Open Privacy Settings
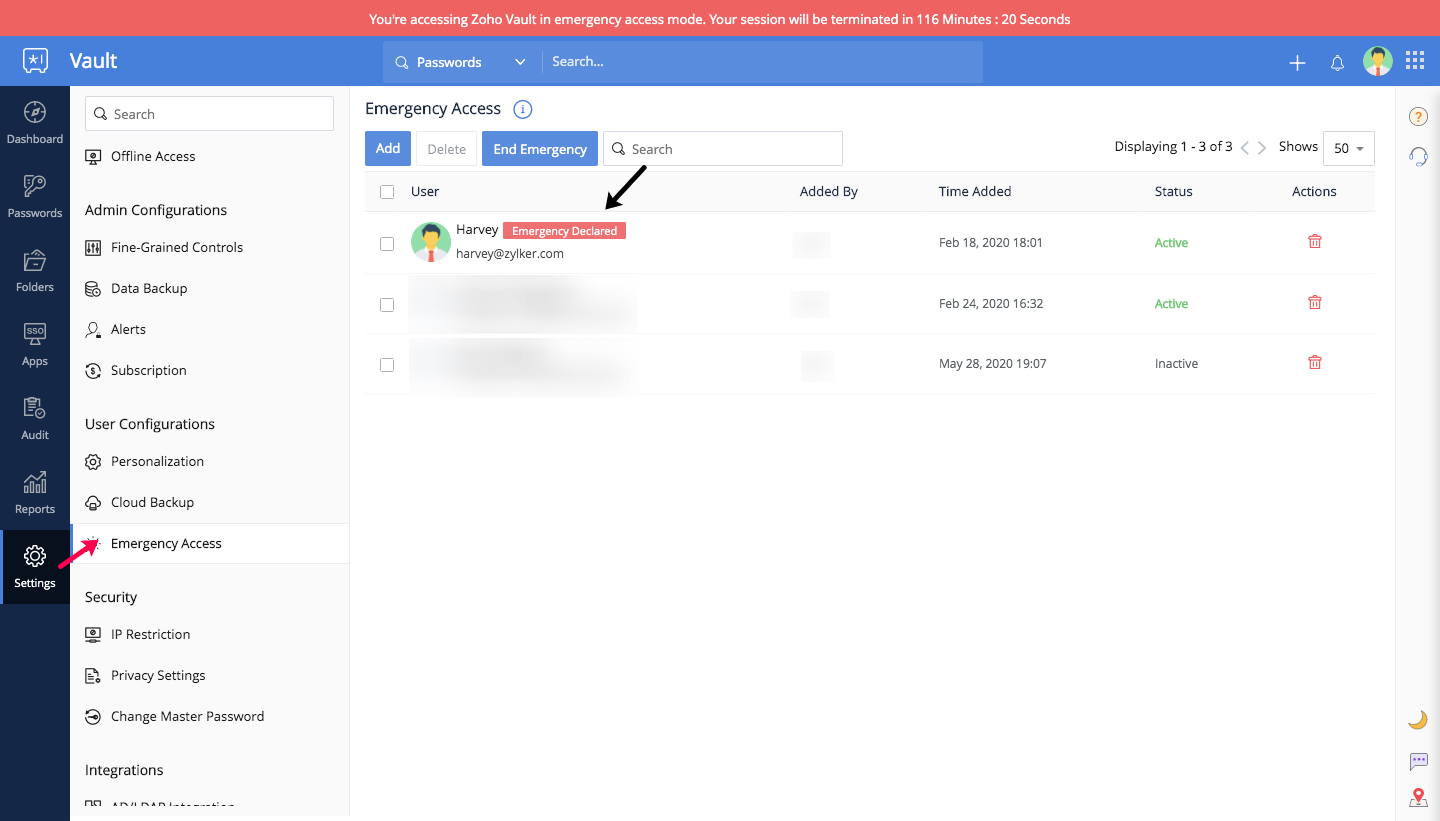Viewport: 1440px width, 821px height. coord(158,675)
